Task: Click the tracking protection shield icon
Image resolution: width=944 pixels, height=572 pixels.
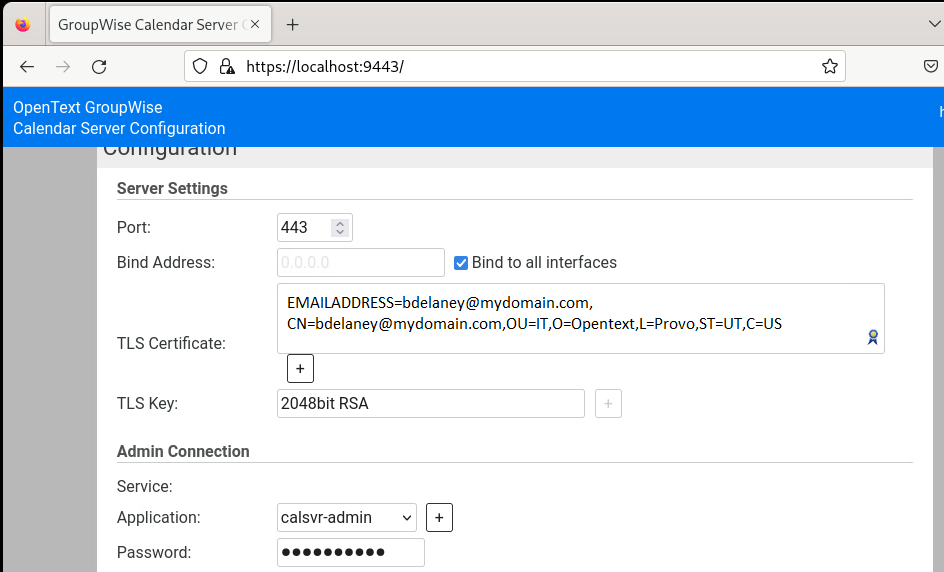Action: (200, 66)
